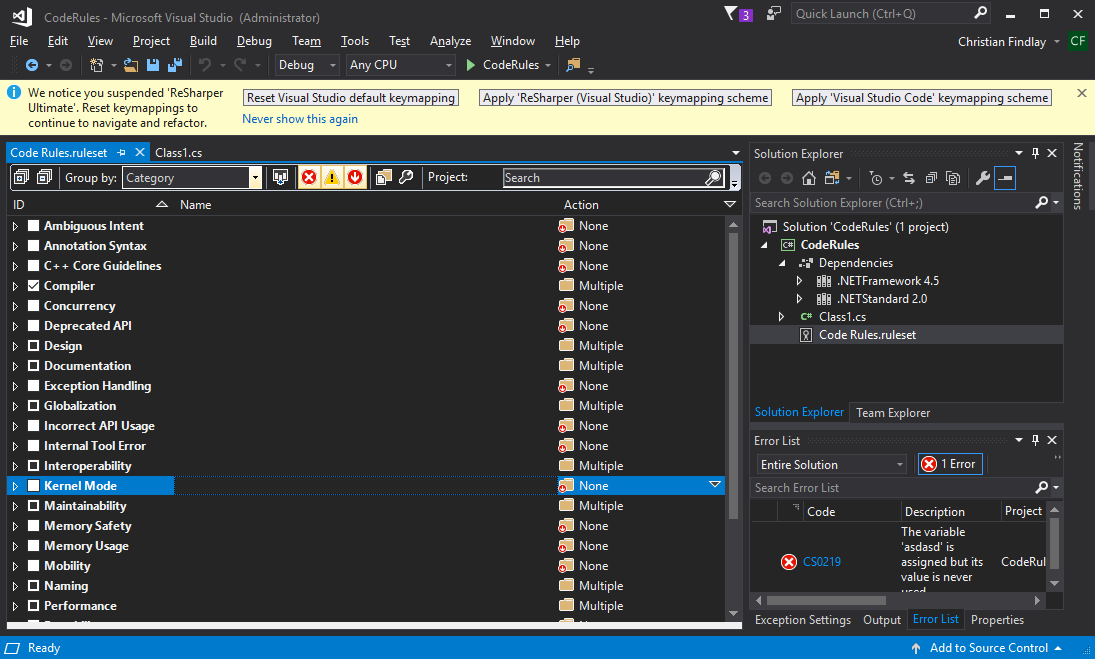Click the navigate backward arrow icon
This screenshot has width=1095, height=659.
pyautogui.click(x=31, y=65)
